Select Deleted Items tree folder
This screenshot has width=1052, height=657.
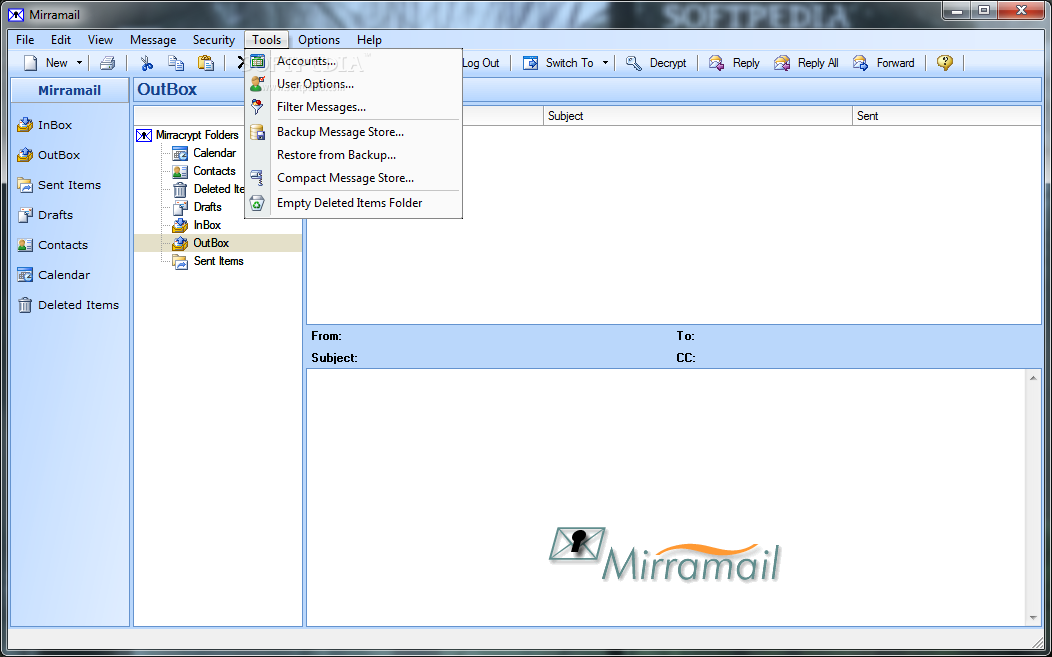(x=219, y=189)
